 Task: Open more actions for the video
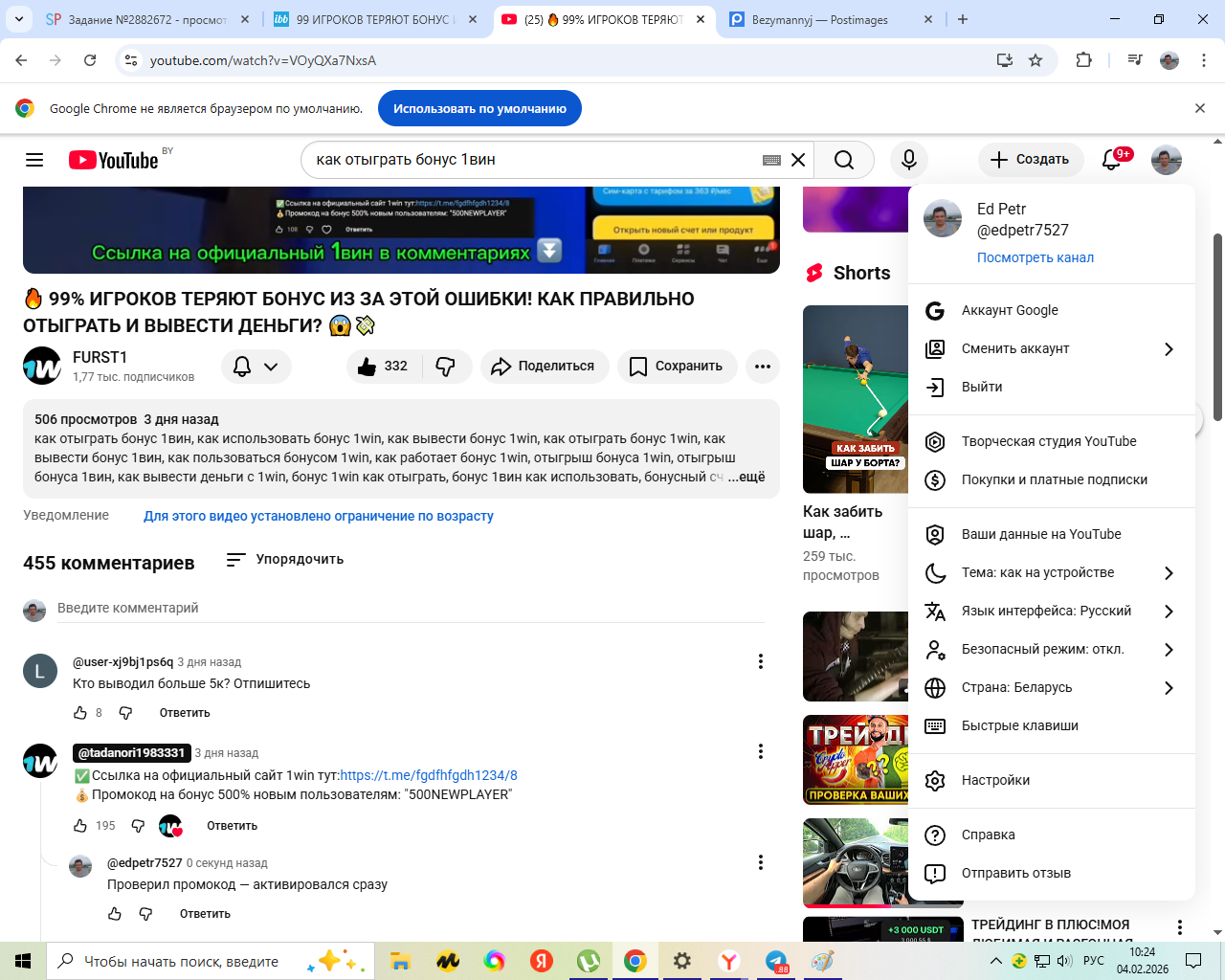763,367
